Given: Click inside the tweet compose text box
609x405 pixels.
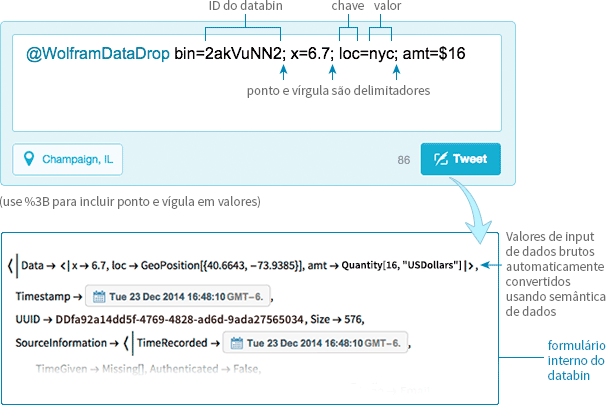Looking at the screenshot, I should [x=257, y=83].
